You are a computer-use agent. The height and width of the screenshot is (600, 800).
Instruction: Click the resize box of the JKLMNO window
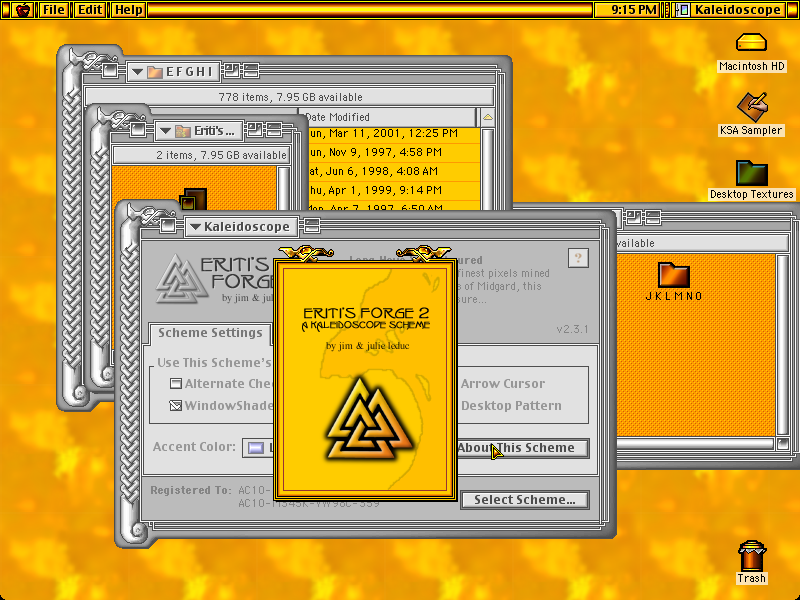tap(783, 444)
